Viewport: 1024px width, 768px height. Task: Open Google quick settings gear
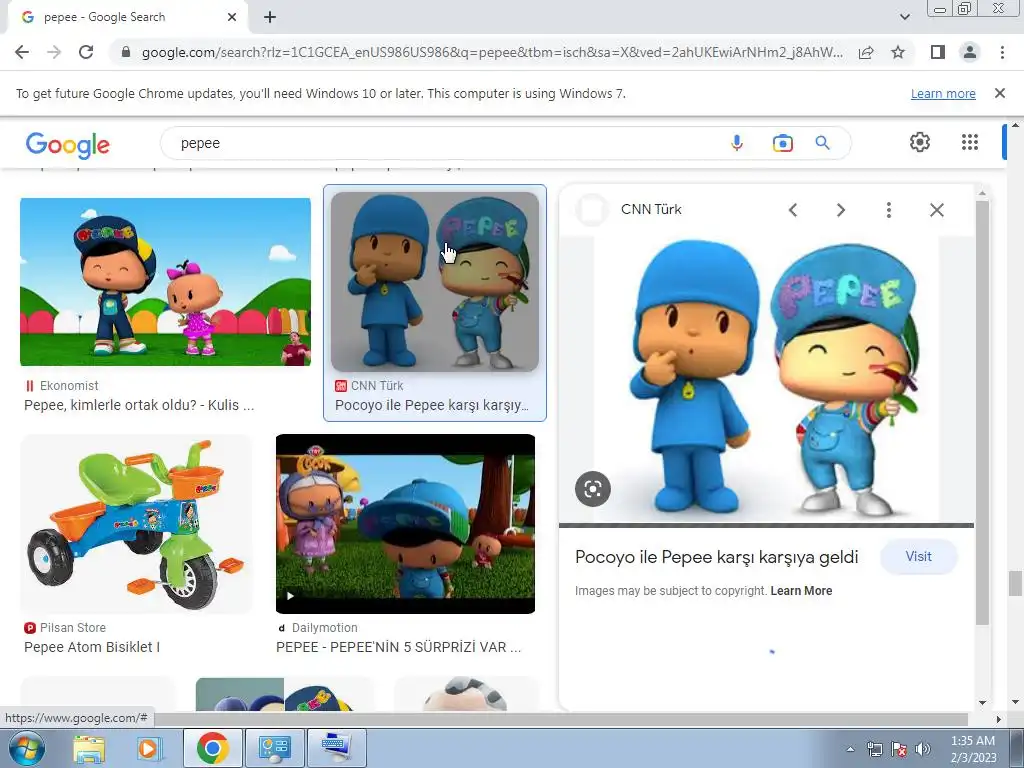click(x=920, y=142)
